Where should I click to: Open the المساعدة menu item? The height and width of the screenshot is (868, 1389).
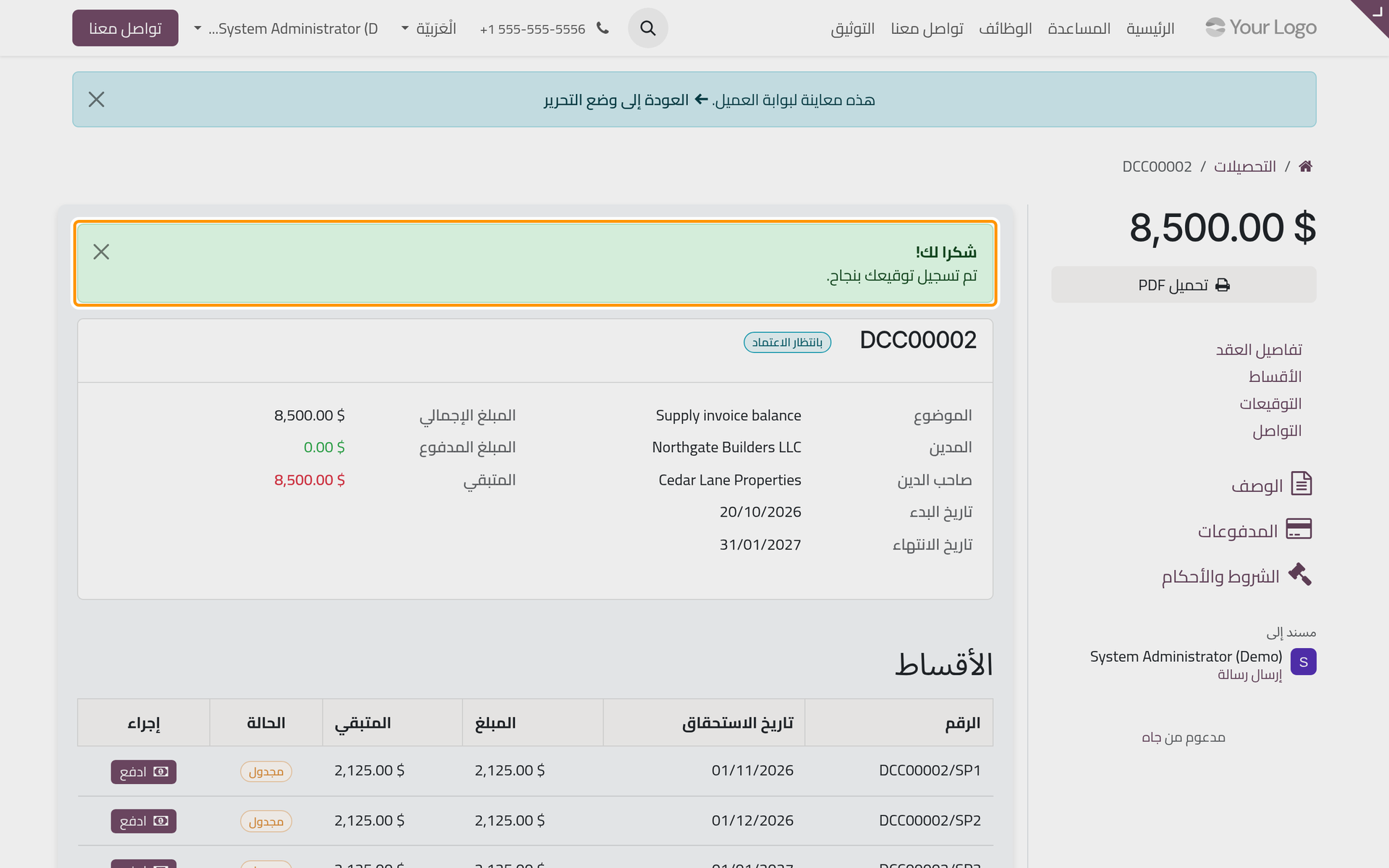click(1079, 28)
